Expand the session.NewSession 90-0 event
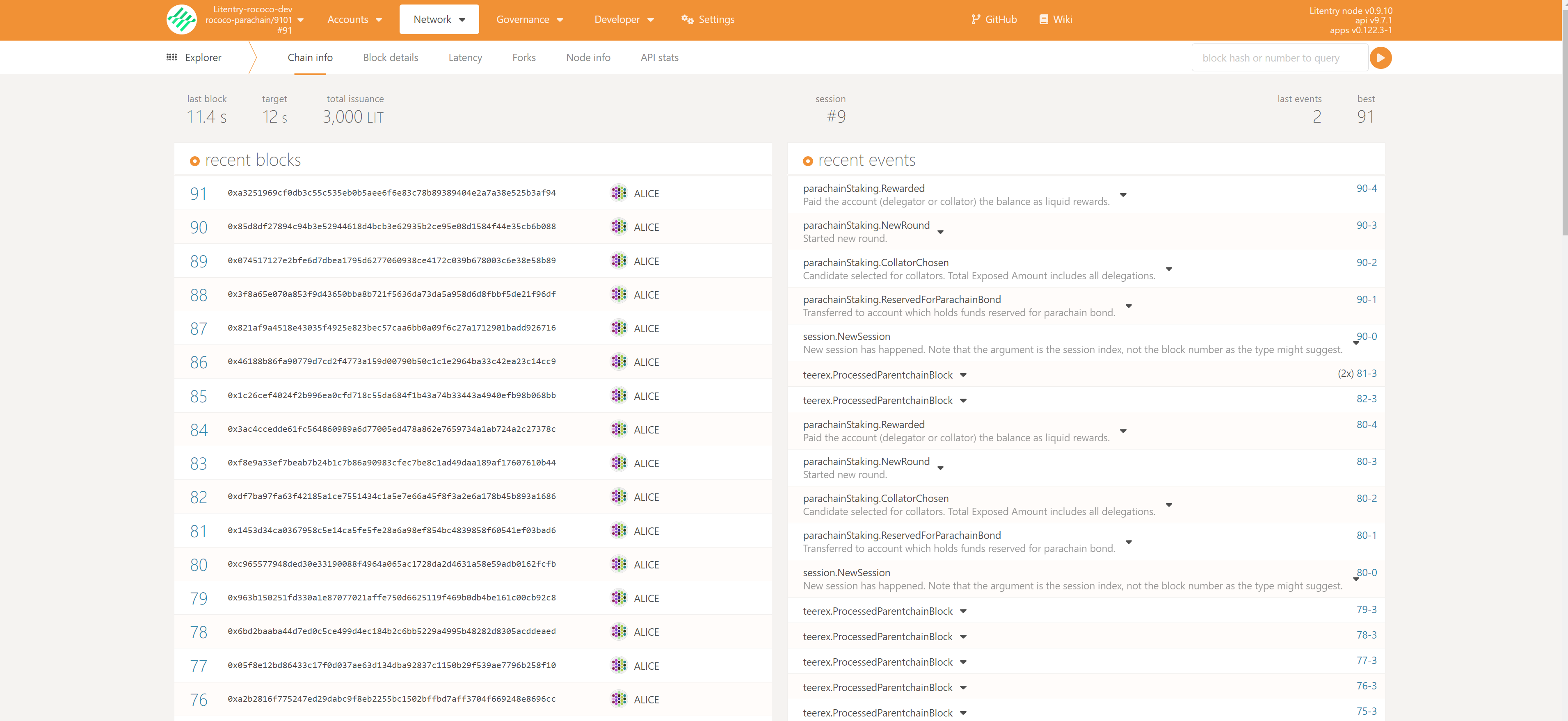The image size is (1568, 721). point(1355,343)
